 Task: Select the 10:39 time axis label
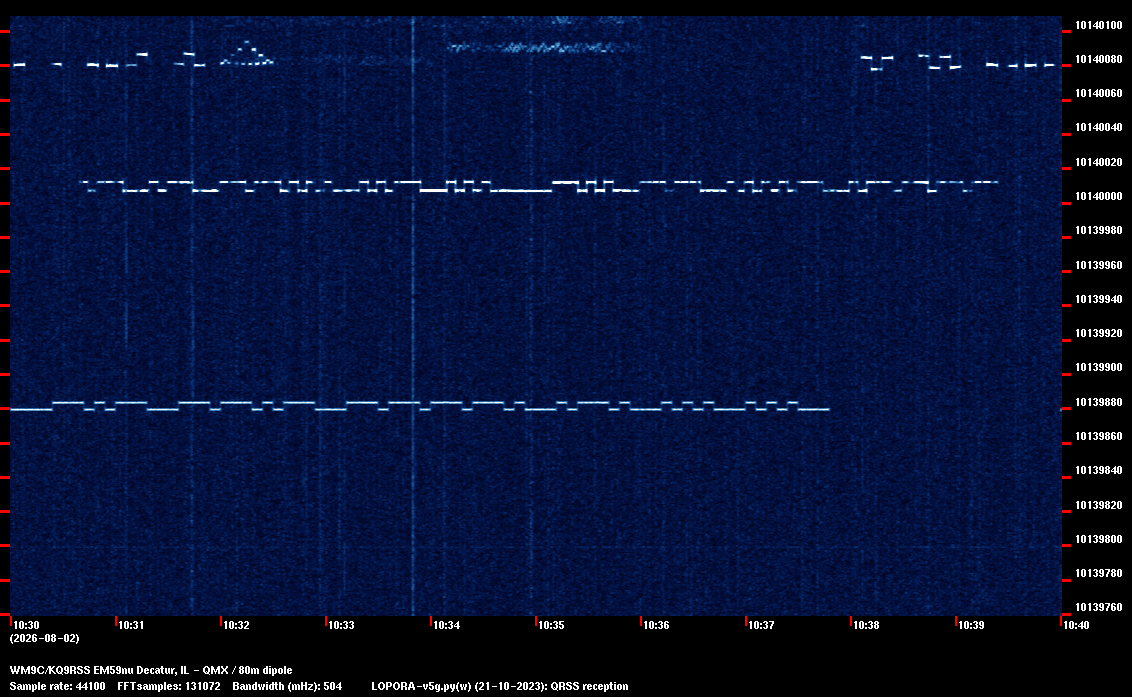971,625
